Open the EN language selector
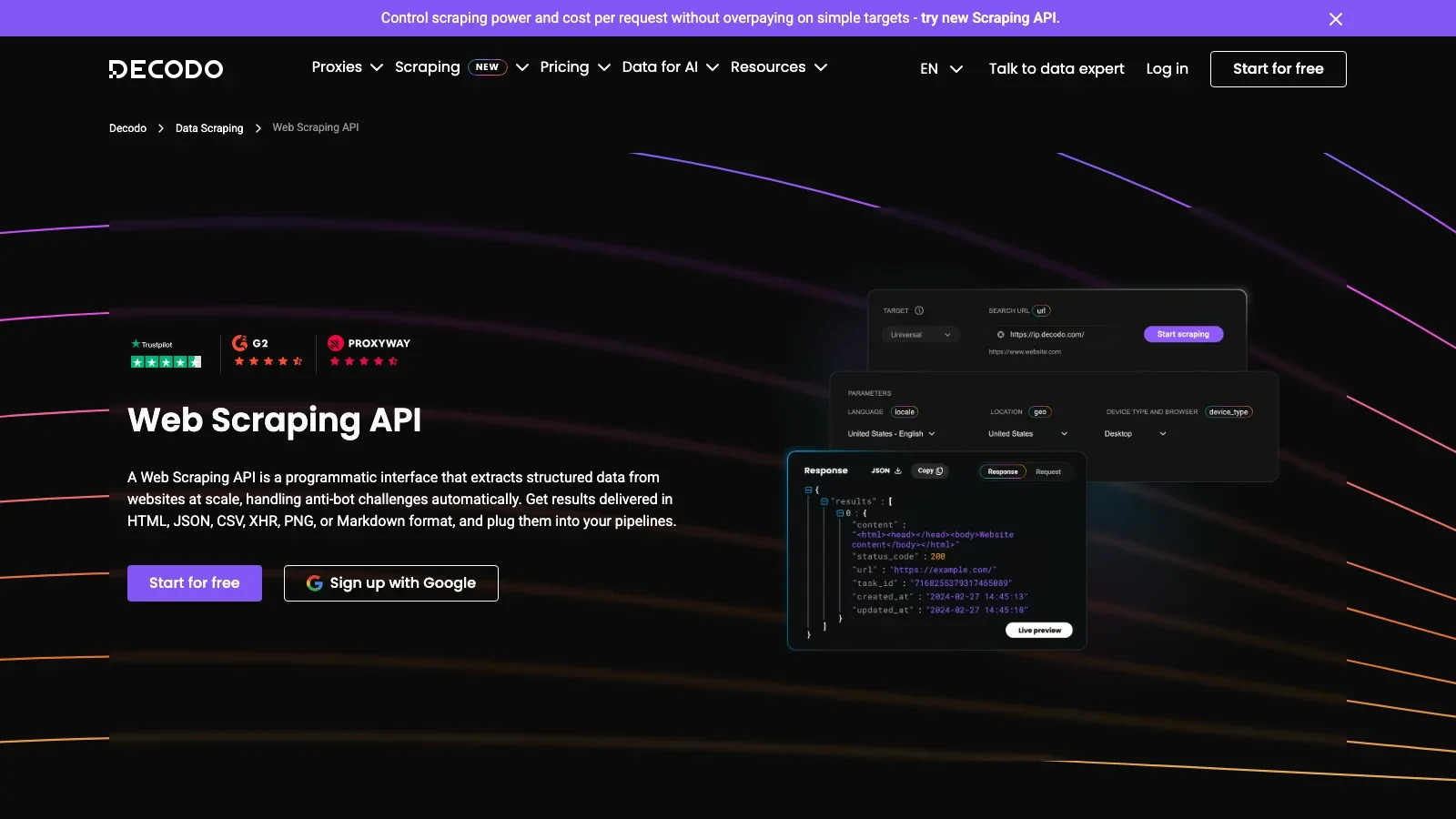 (x=941, y=69)
